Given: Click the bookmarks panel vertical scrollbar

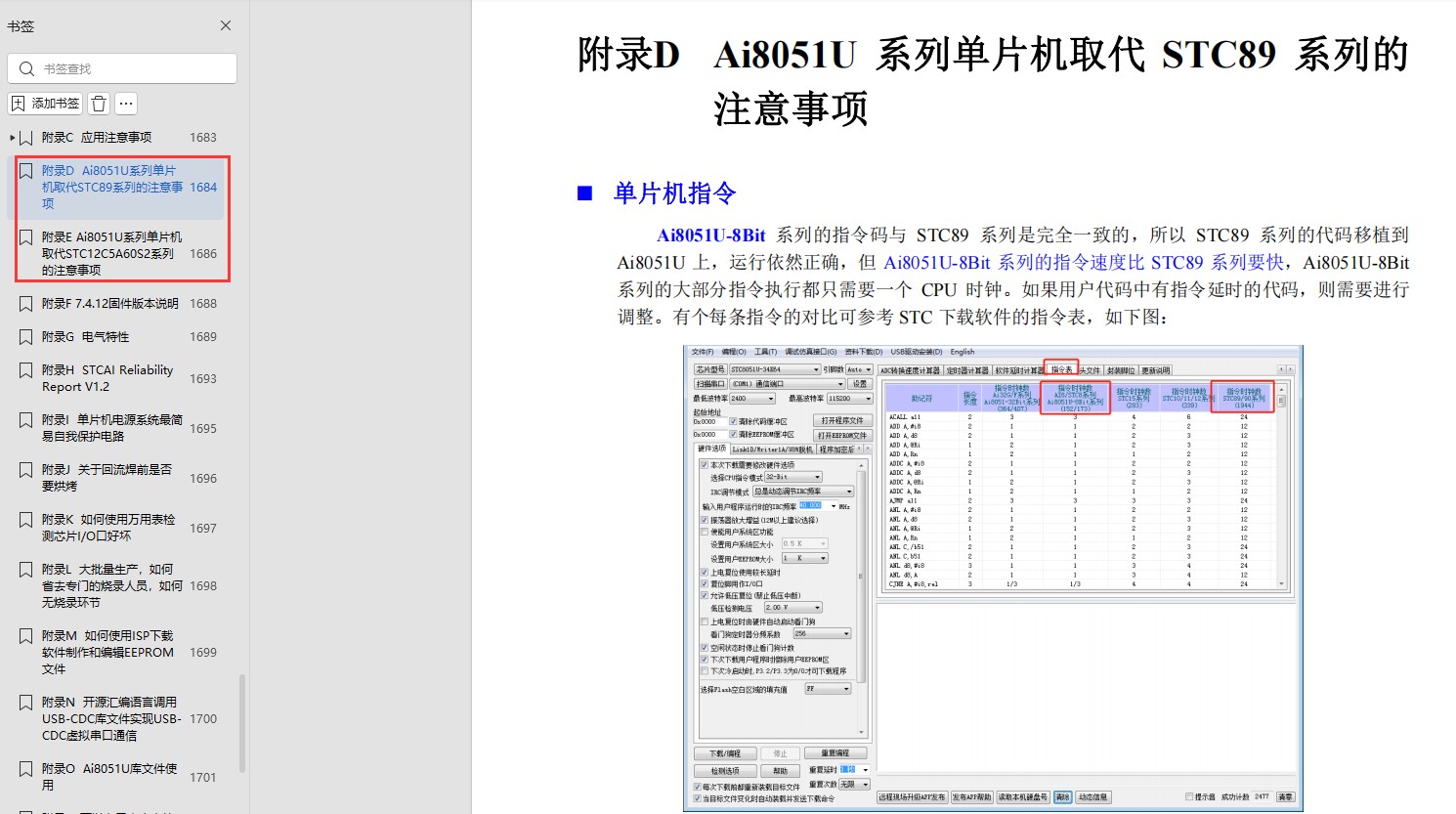Looking at the screenshot, I should coord(242,723).
